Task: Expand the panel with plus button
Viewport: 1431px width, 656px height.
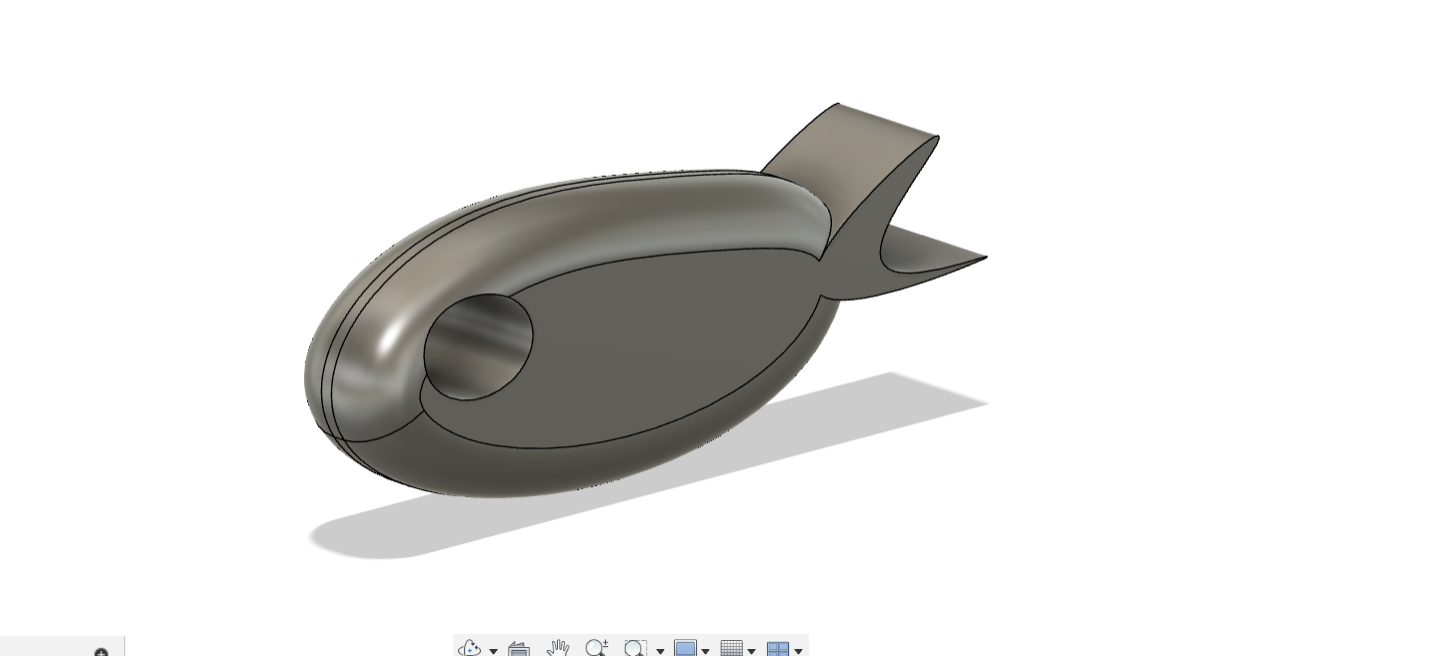Action: (x=101, y=652)
